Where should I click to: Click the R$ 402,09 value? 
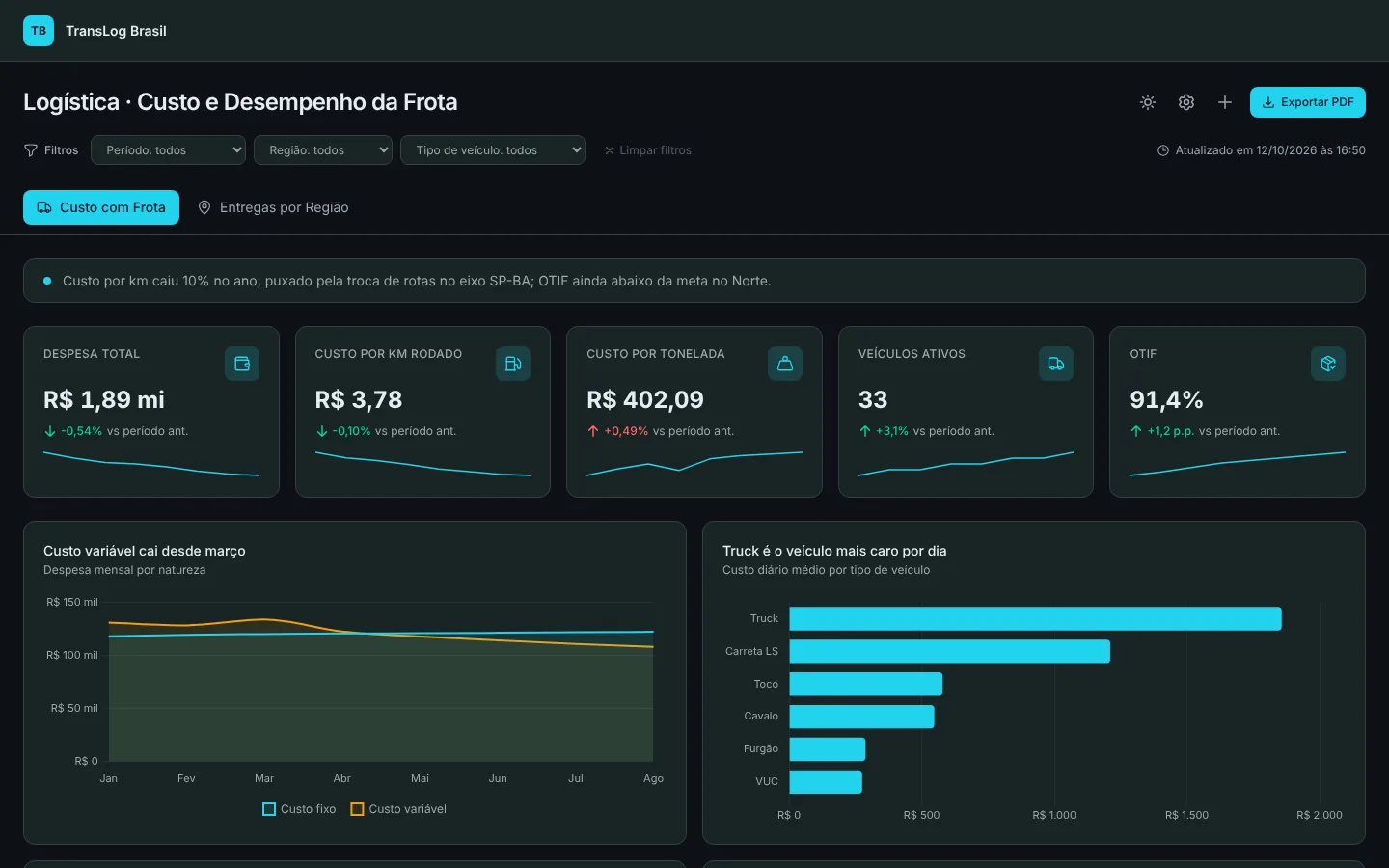pyautogui.click(x=645, y=399)
